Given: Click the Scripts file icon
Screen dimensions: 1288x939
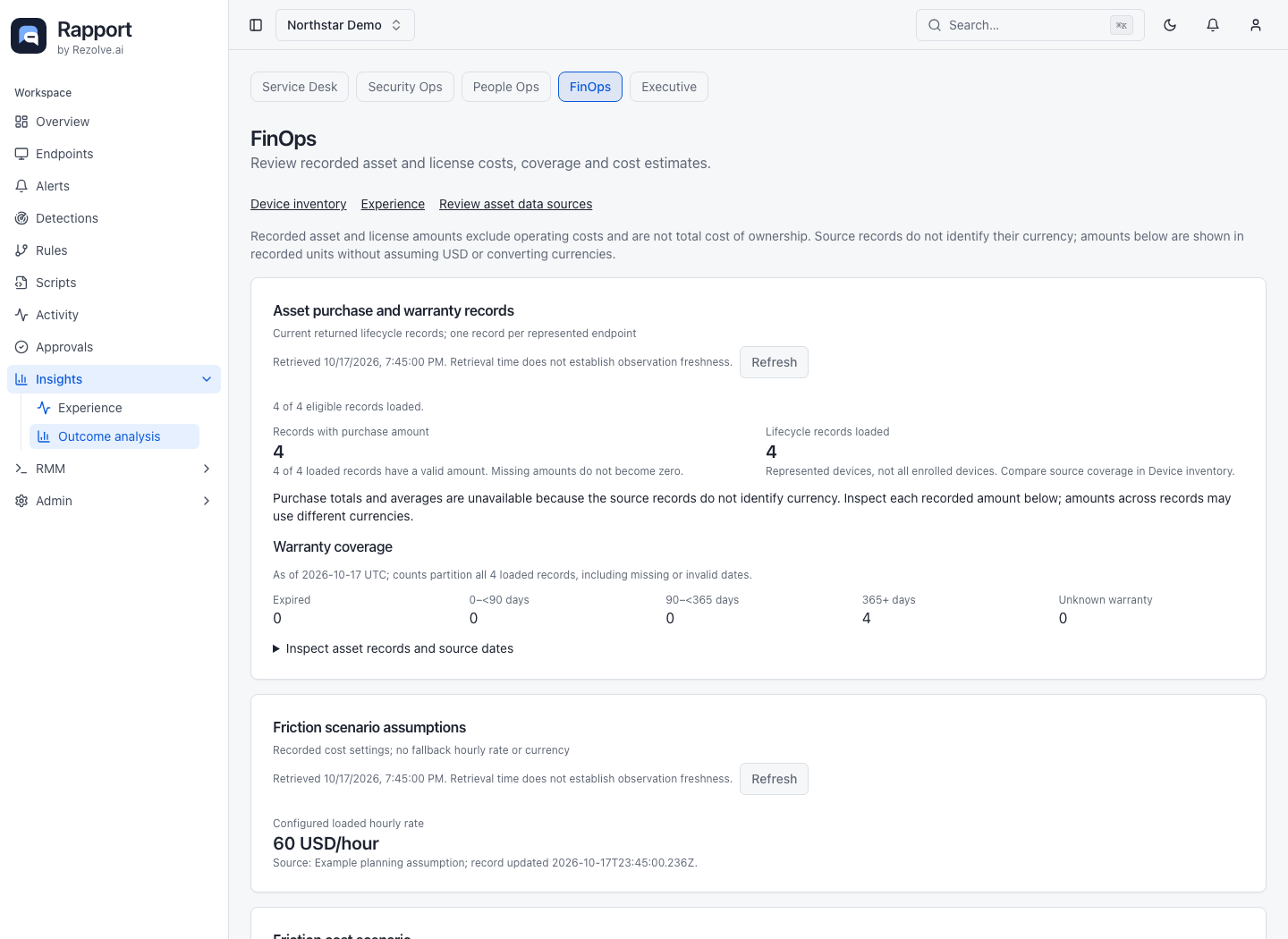Looking at the screenshot, I should point(21,283).
